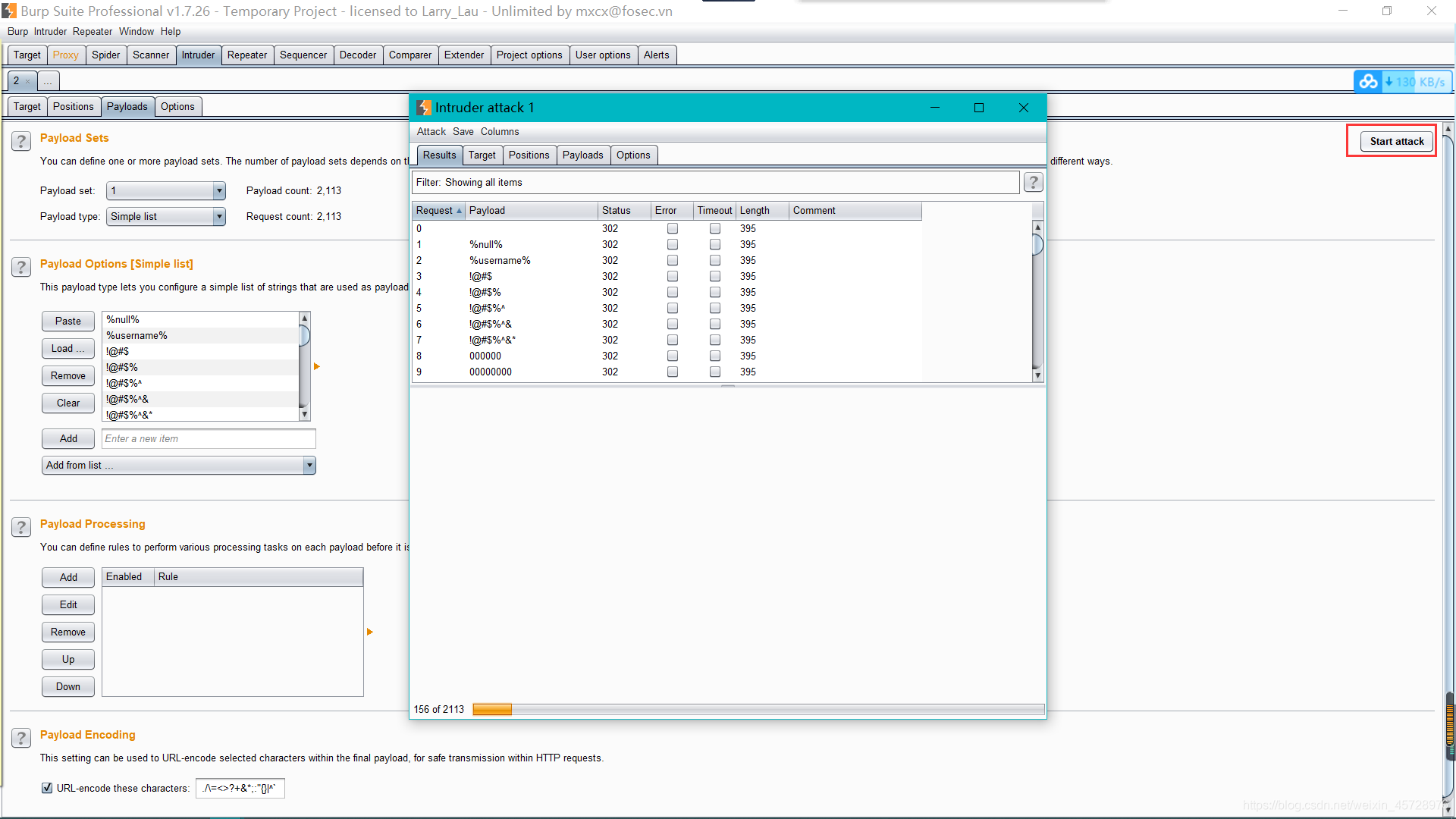Click the Burp icon in Intruder attack title bar
Screen dimensions: 1456x819
click(x=424, y=108)
